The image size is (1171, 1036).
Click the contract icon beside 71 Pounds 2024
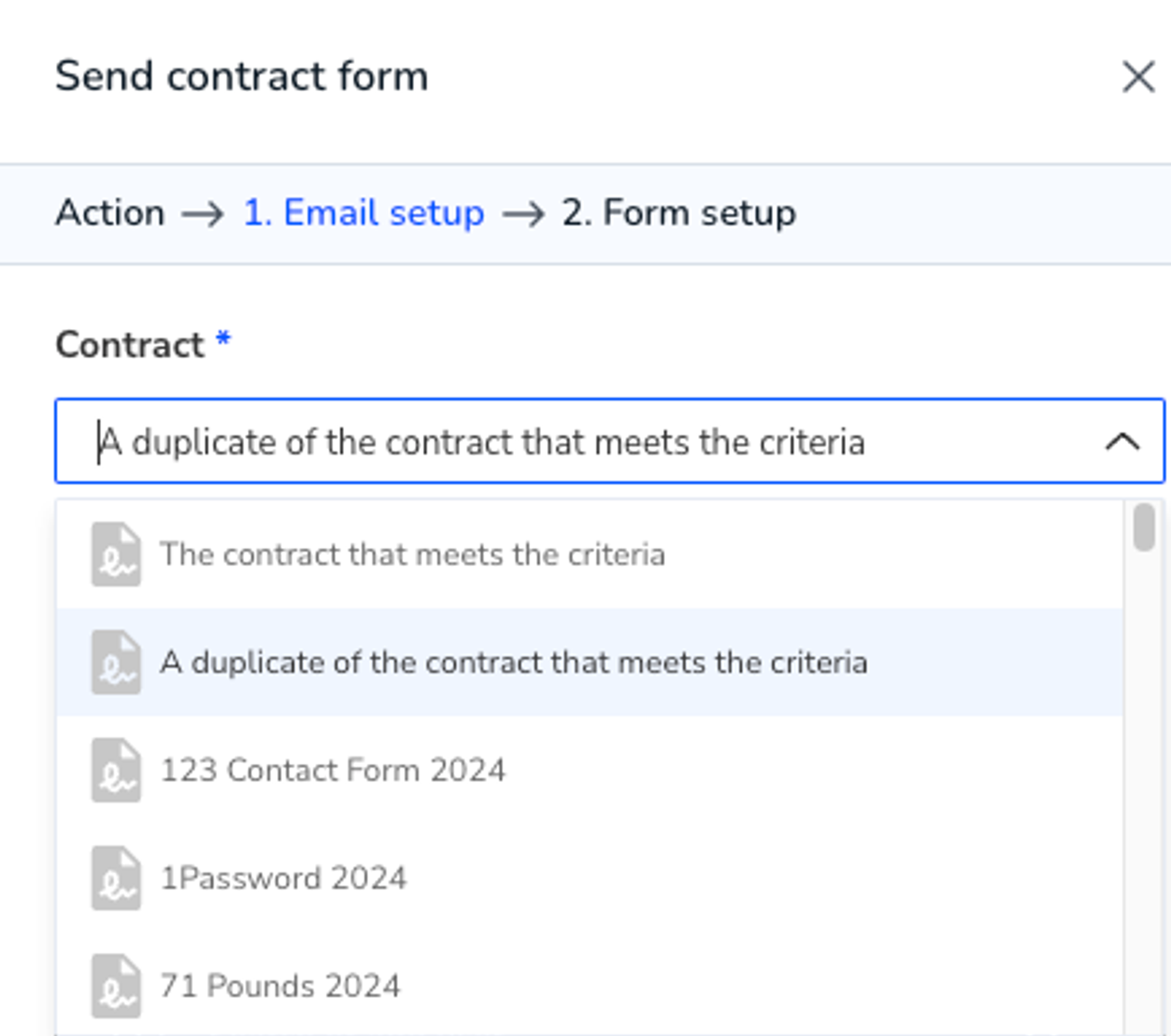pyautogui.click(x=116, y=986)
